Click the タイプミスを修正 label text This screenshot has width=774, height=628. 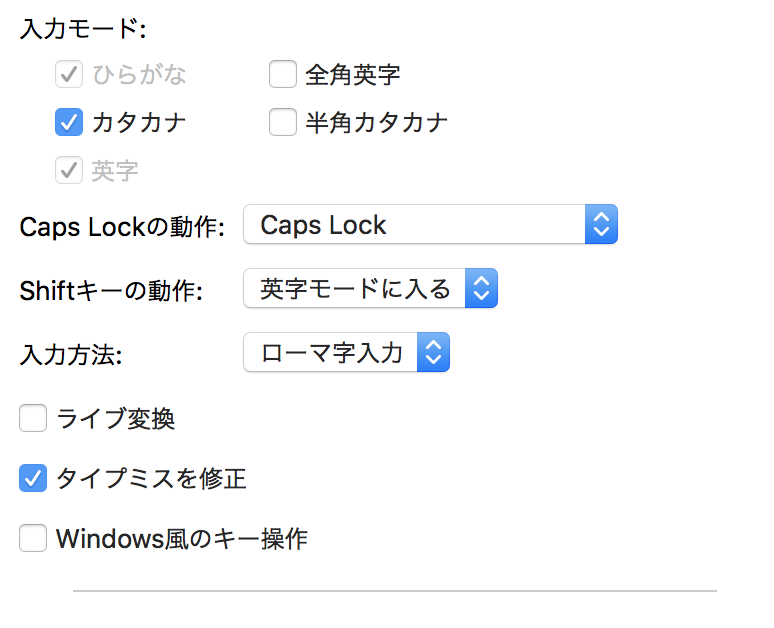point(151,479)
